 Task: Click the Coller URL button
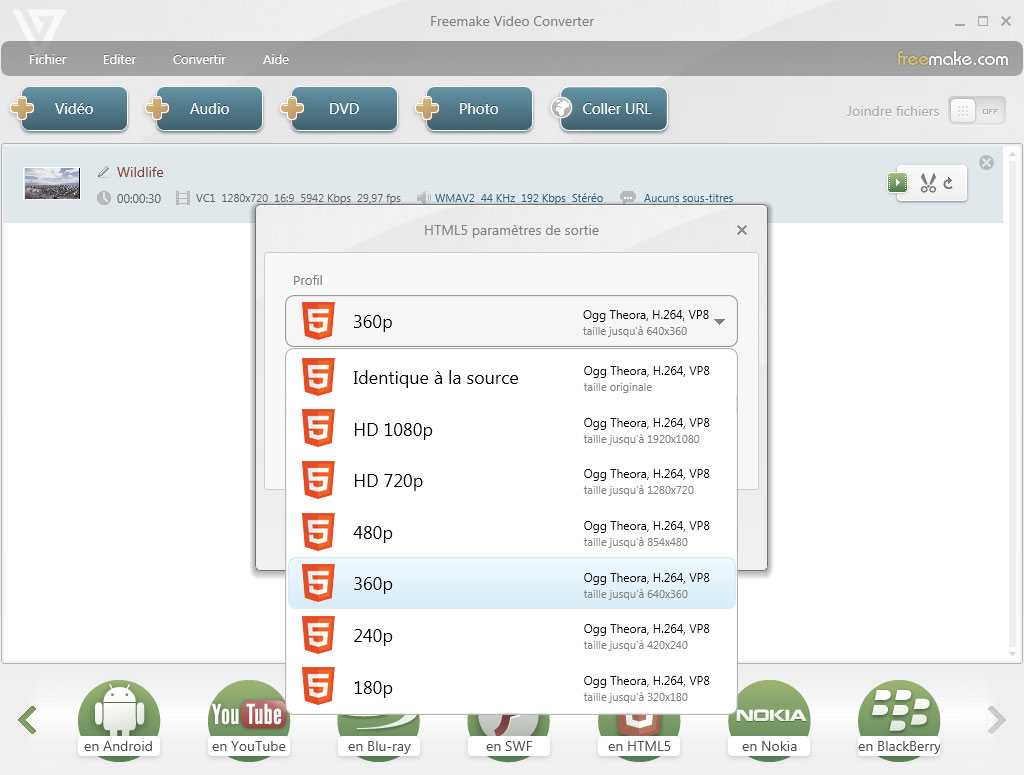click(x=607, y=109)
